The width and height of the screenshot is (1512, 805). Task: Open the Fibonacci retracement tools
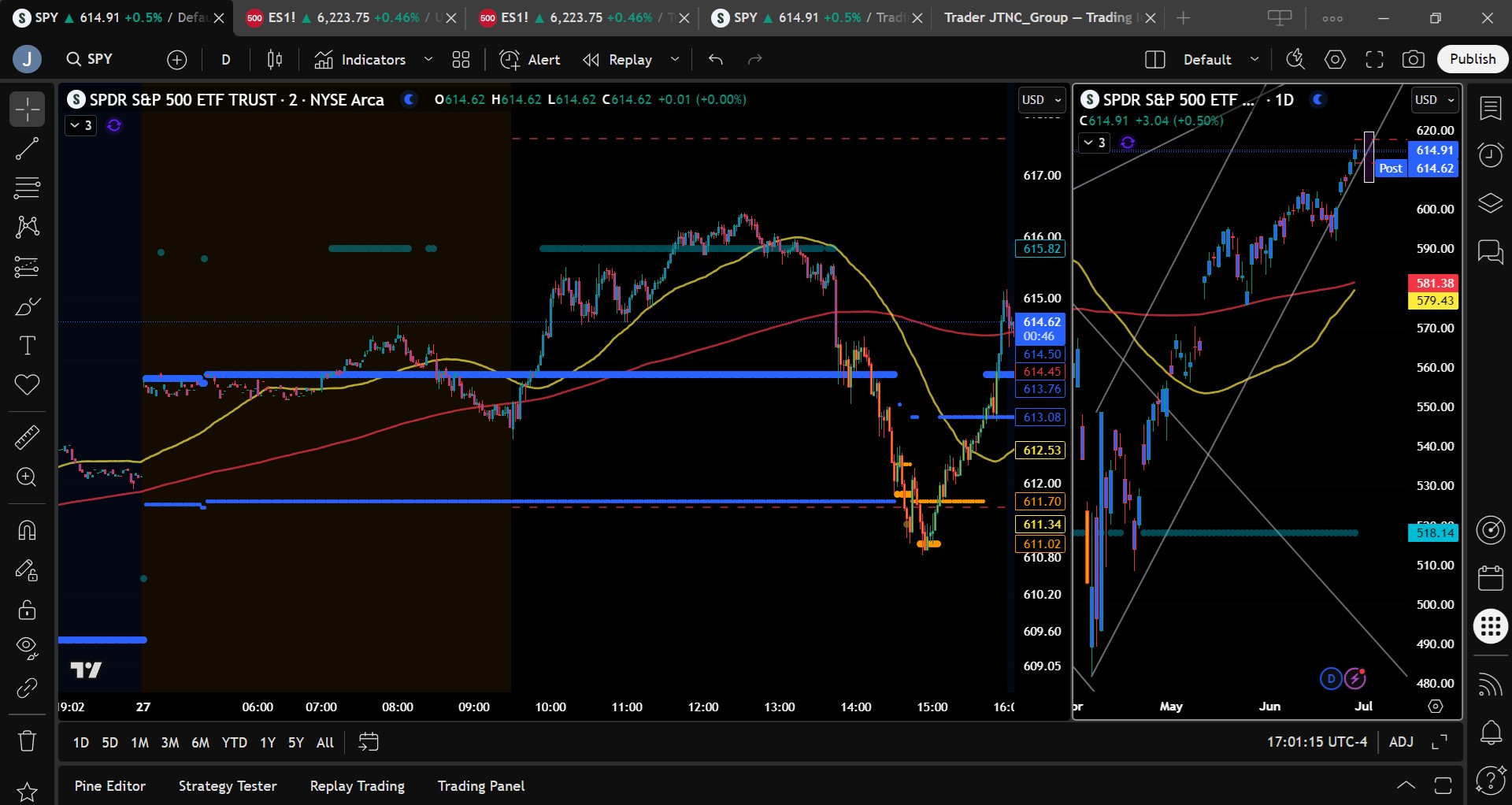coord(27,188)
